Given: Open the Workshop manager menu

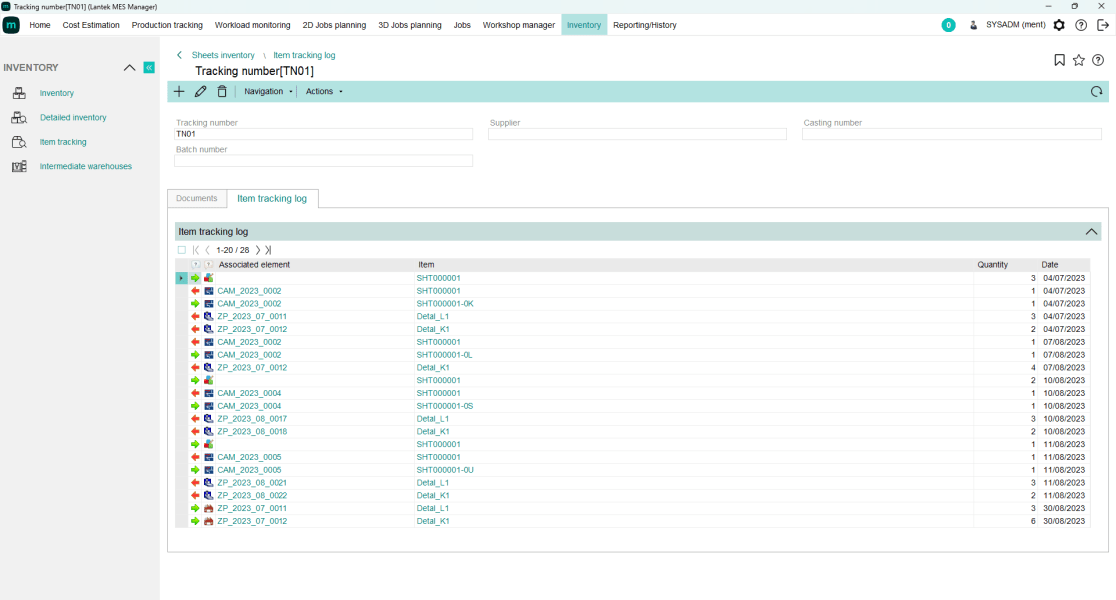Looking at the screenshot, I should click(x=518, y=25).
